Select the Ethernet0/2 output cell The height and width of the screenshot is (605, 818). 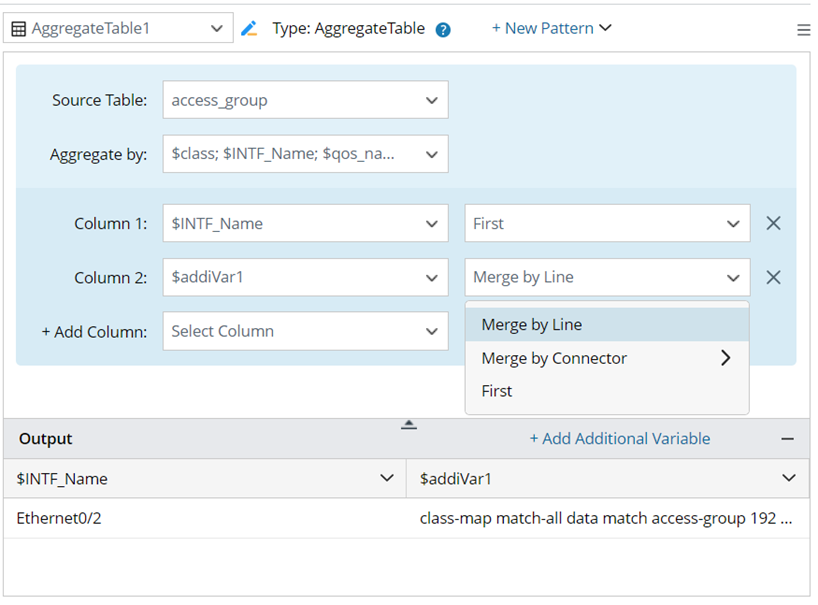(x=59, y=518)
